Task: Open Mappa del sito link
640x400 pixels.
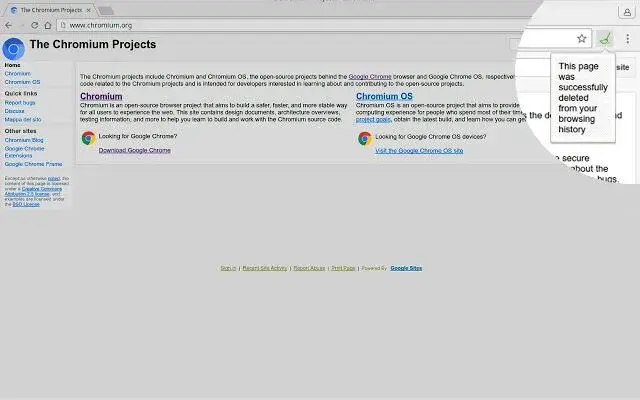Action: click(x=23, y=120)
